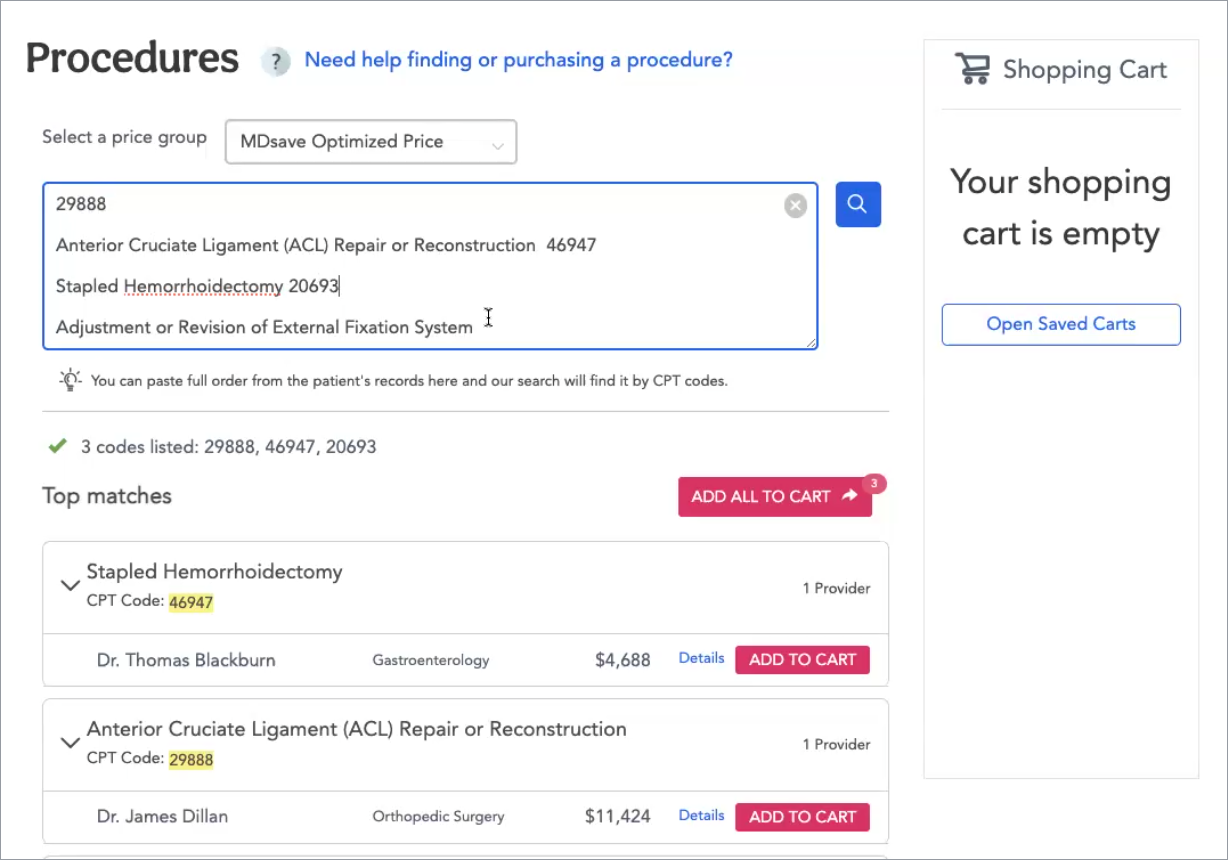Add Dr. Thomas Blackburn procedure to cart
Viewport: 1228px width, 860px height.
pos(802,660)
